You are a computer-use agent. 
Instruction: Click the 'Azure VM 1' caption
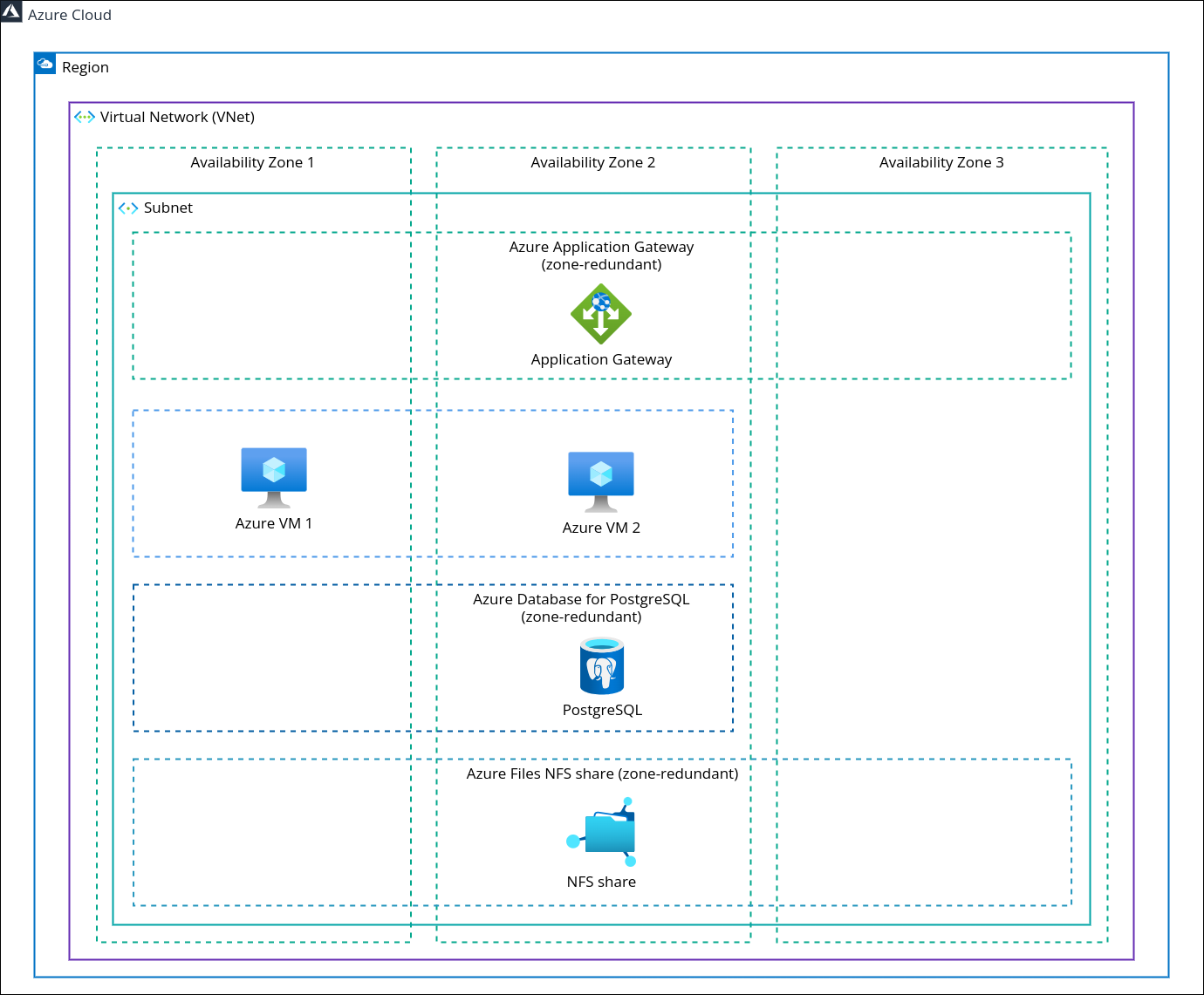274,523
